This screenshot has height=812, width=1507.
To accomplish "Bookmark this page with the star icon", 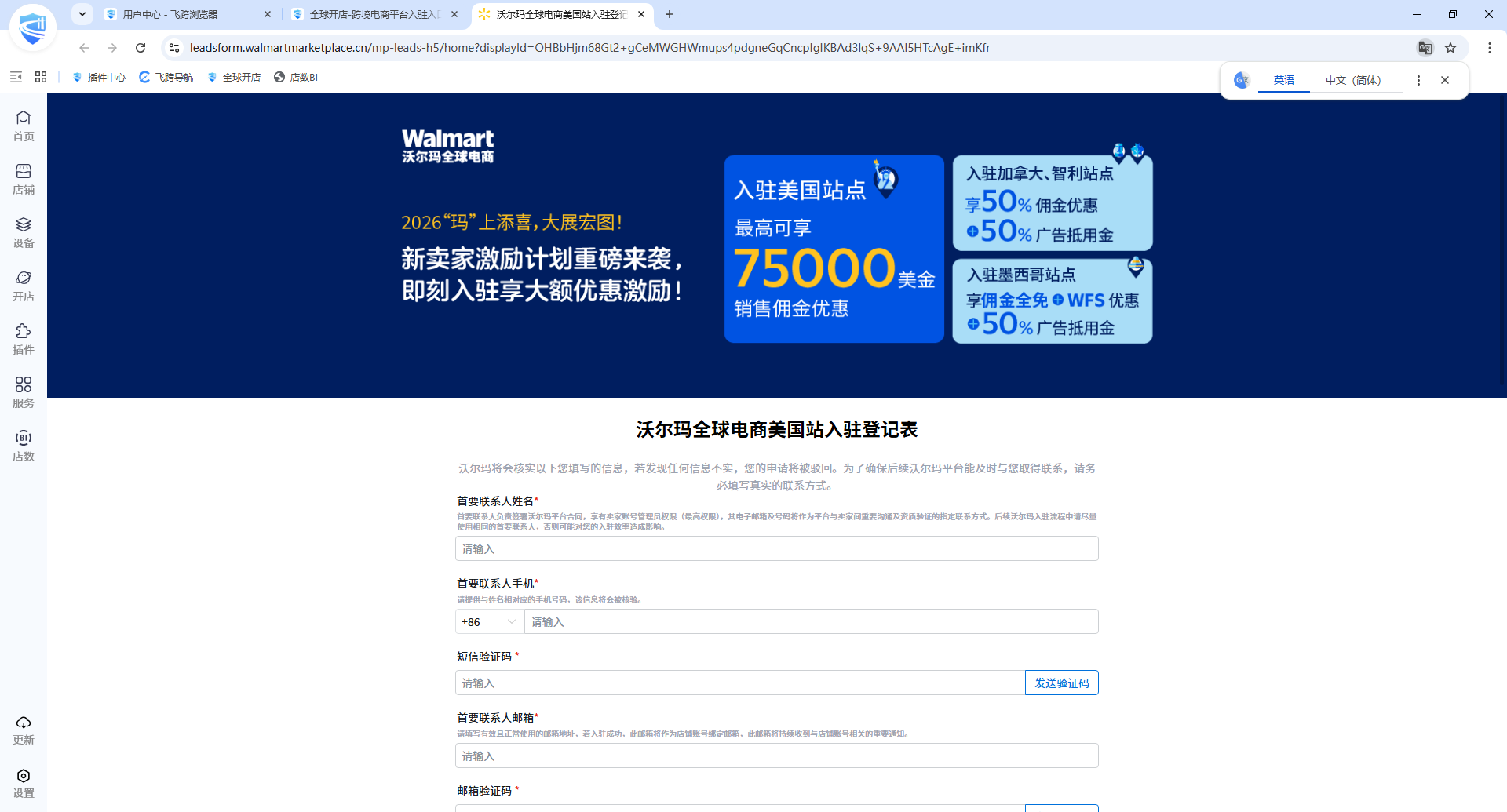I will [x=1450, y=48].
